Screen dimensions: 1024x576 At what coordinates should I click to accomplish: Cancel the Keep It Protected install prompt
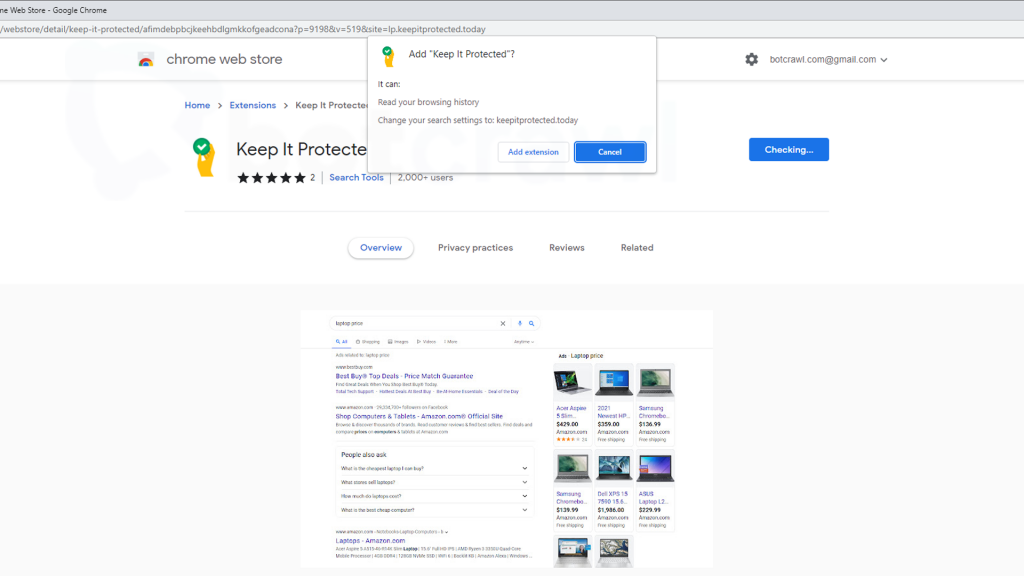coord(609,152)
